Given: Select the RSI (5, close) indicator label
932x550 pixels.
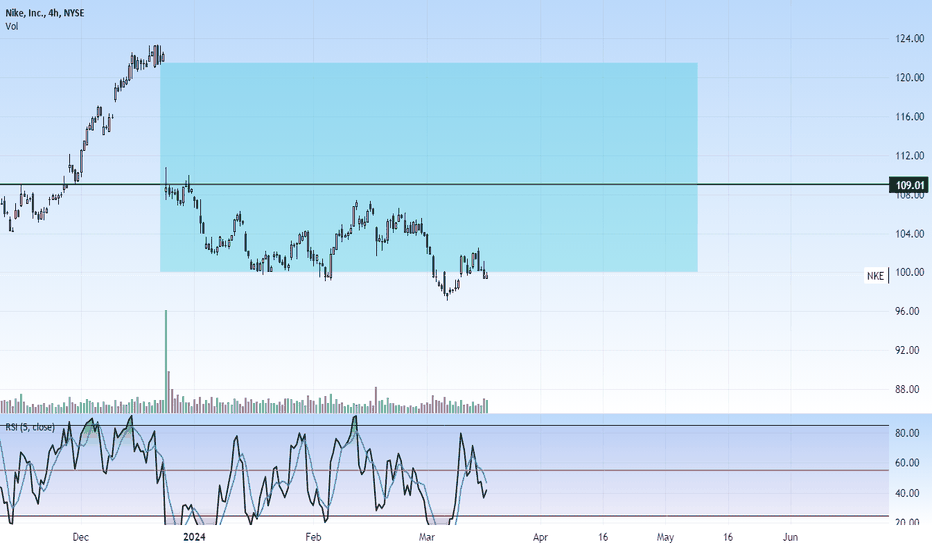Looking at the screenshot, I should point(30,427).
